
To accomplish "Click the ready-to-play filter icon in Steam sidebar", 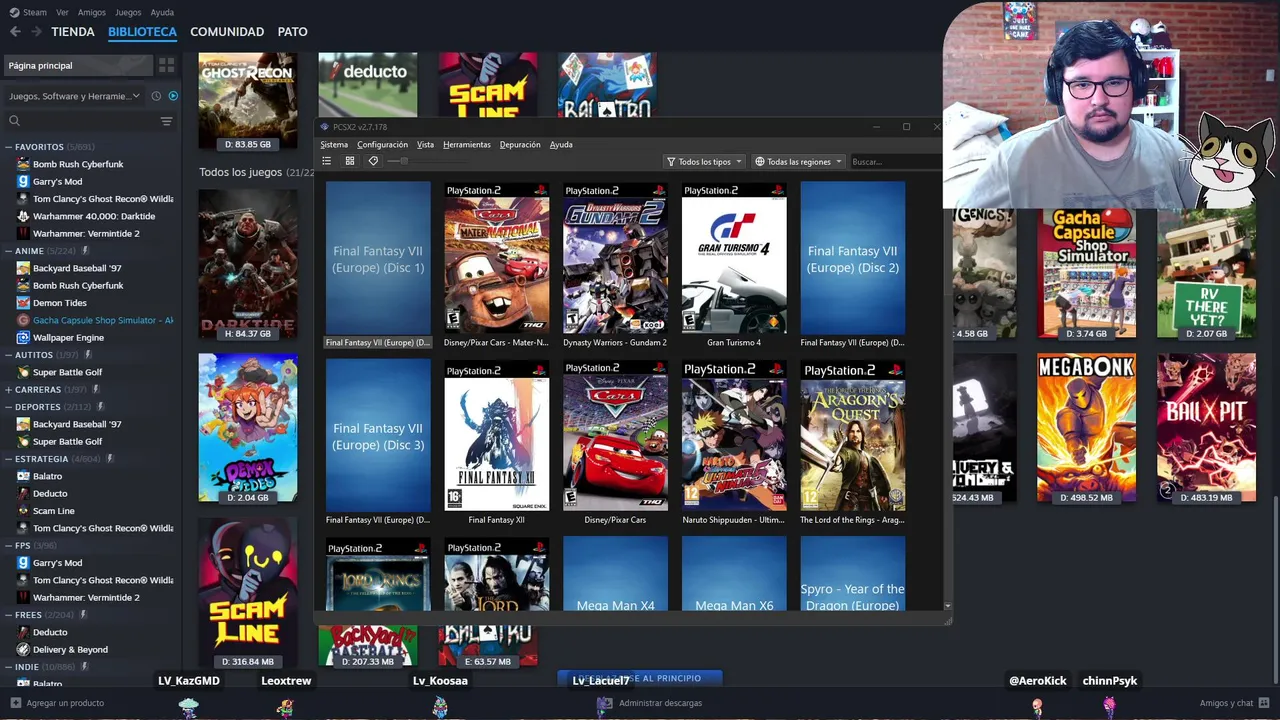I will 173,96.
